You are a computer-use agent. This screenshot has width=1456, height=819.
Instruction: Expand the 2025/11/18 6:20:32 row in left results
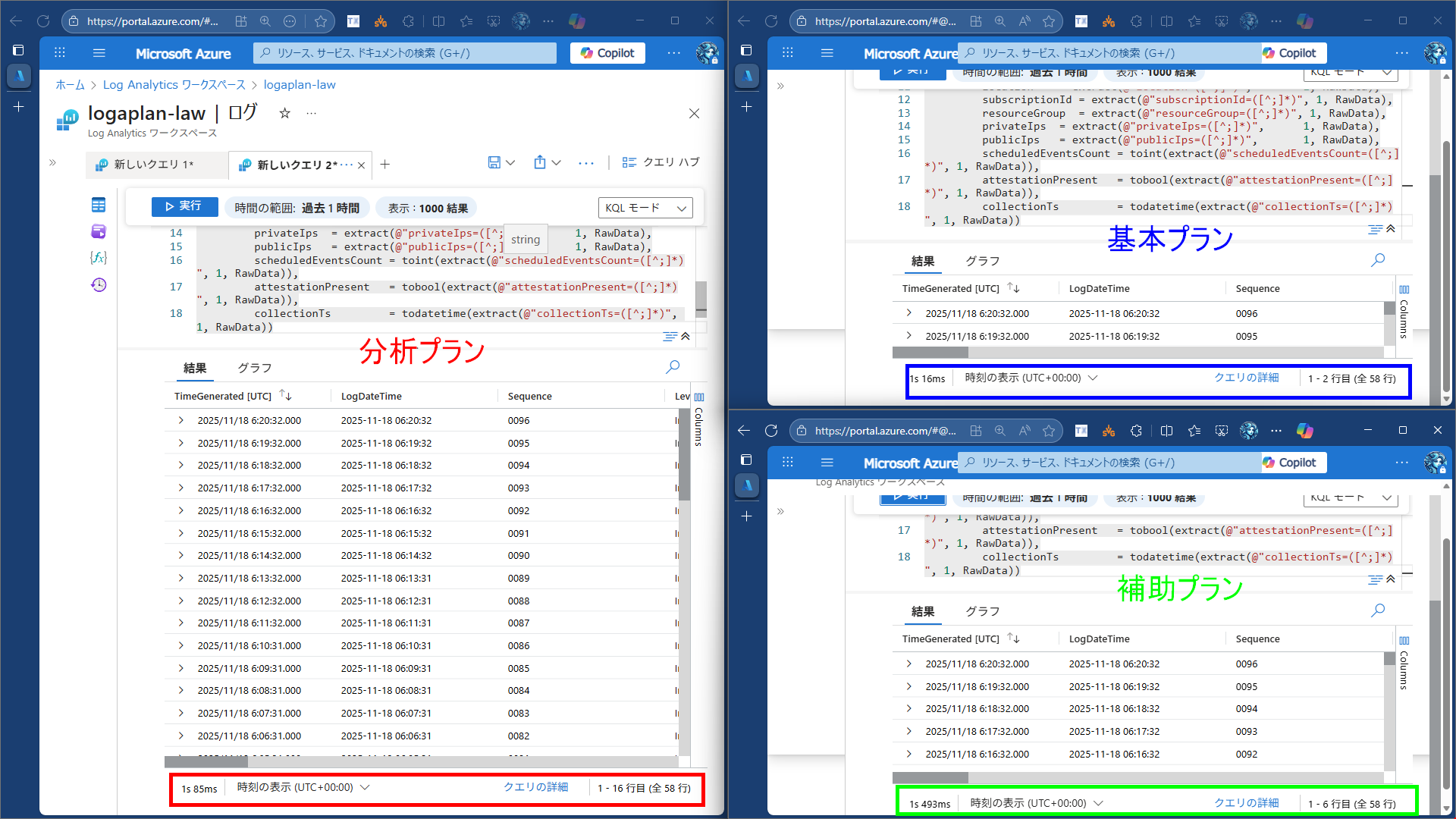180,420
